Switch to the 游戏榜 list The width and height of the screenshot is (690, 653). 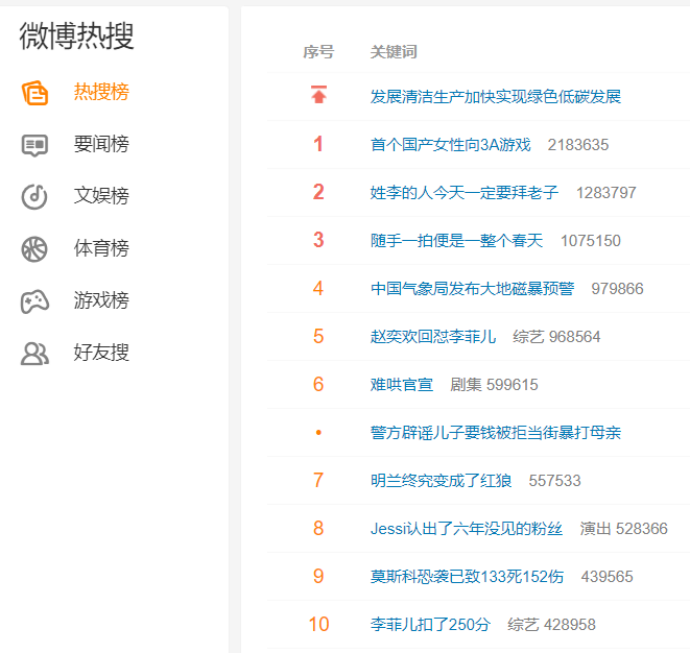click(101, 301)
